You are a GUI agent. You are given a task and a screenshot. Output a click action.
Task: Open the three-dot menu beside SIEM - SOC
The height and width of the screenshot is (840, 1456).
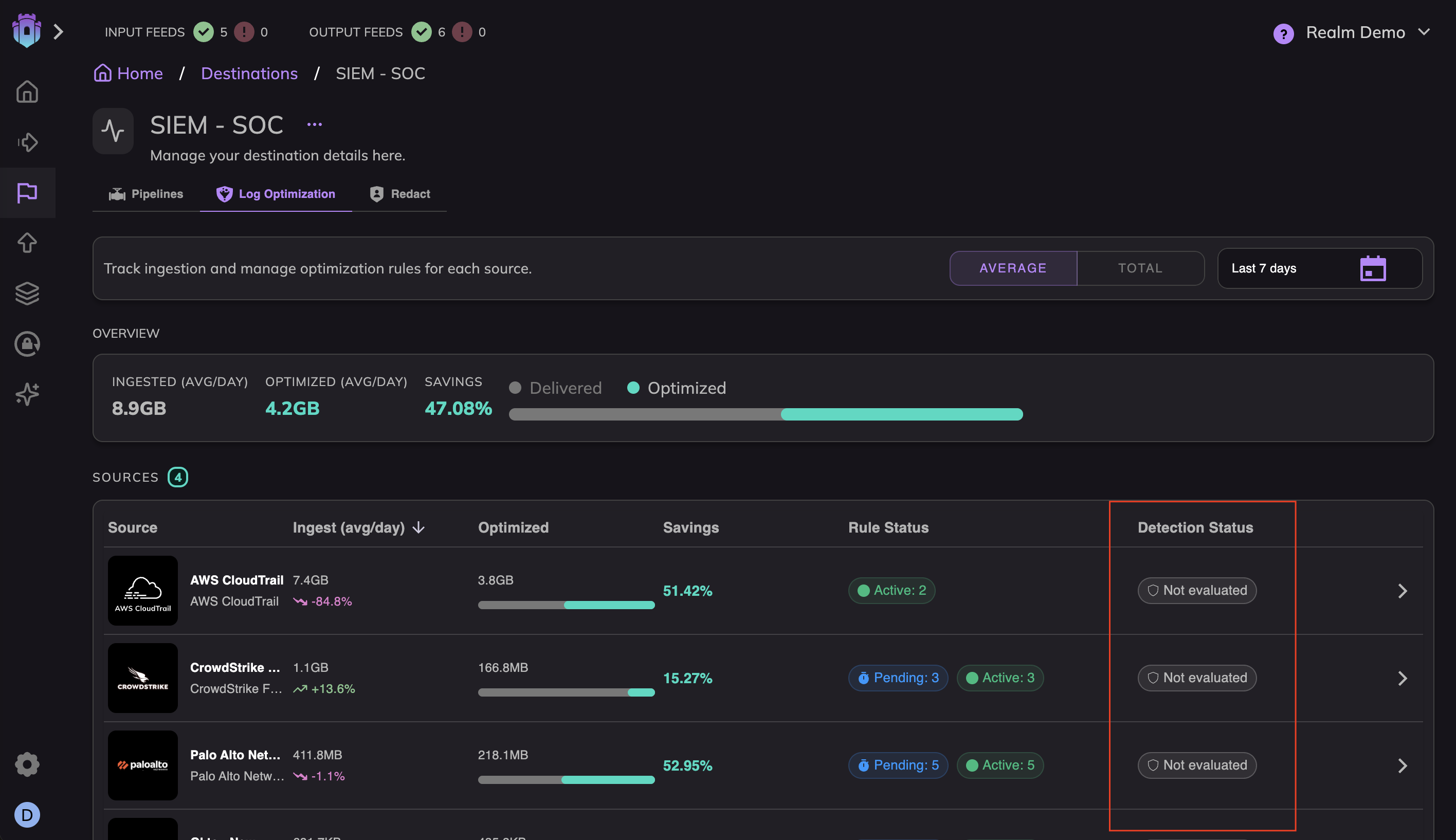[x=315, y=124]
